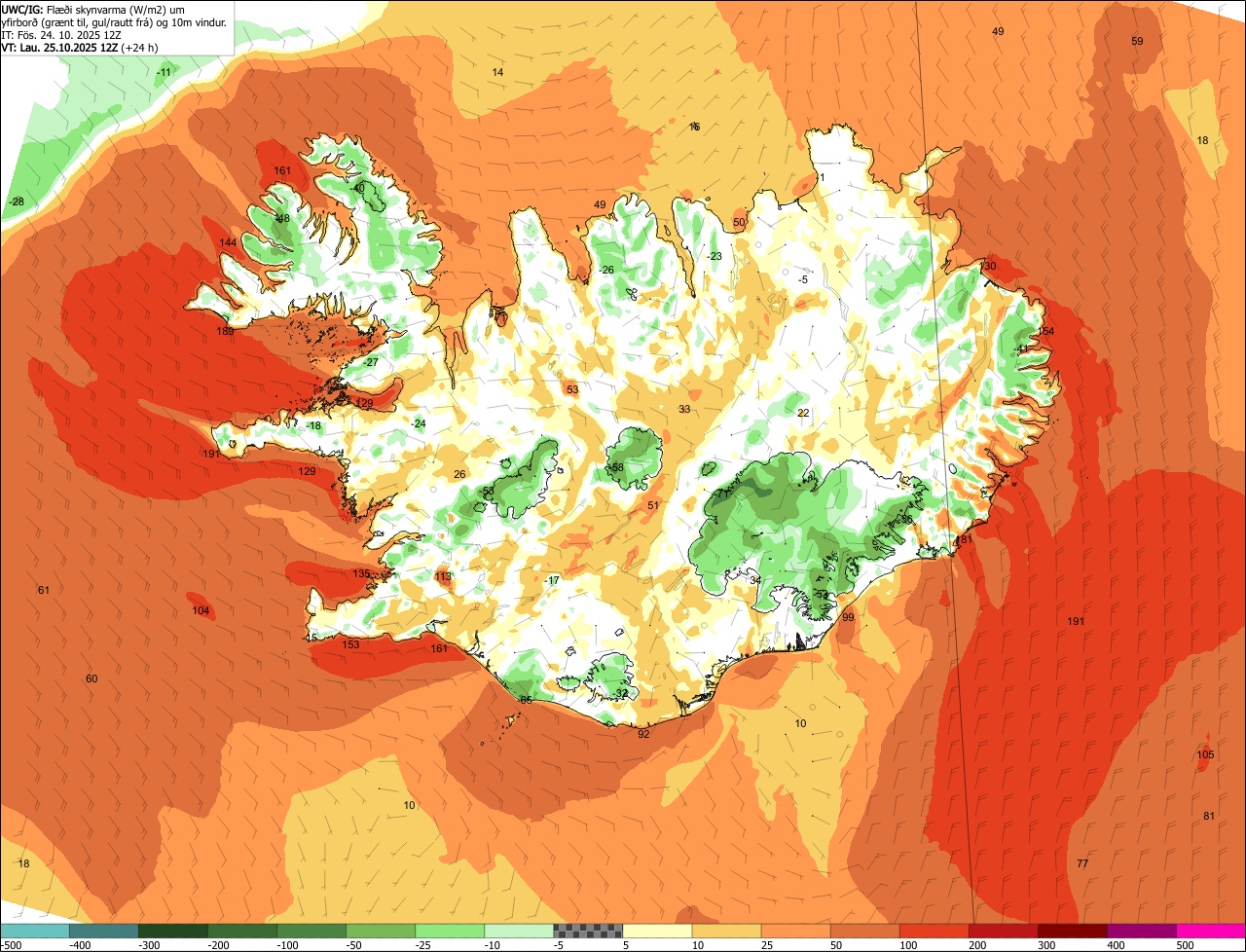Image resolution: width=1246 pixels, height=952 pixels.
Task: Click the 'UWC/IG: Flæði skynvarma' title line
Action: 92,10
